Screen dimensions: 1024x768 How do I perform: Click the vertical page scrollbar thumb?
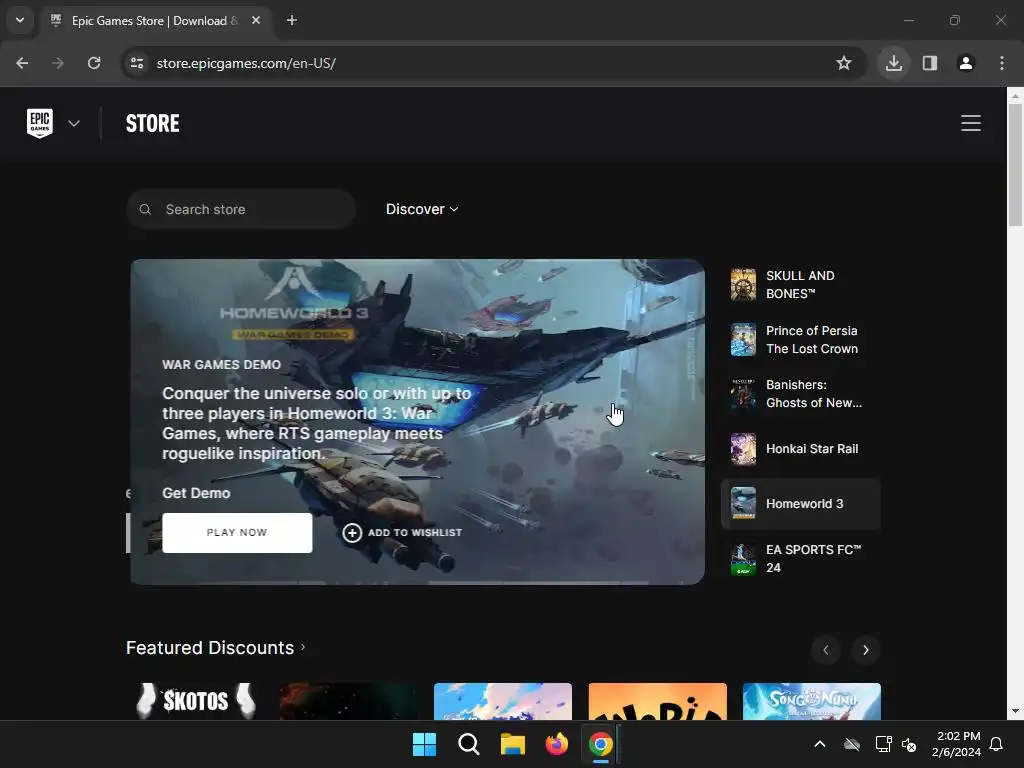[x=1016, y=165]
